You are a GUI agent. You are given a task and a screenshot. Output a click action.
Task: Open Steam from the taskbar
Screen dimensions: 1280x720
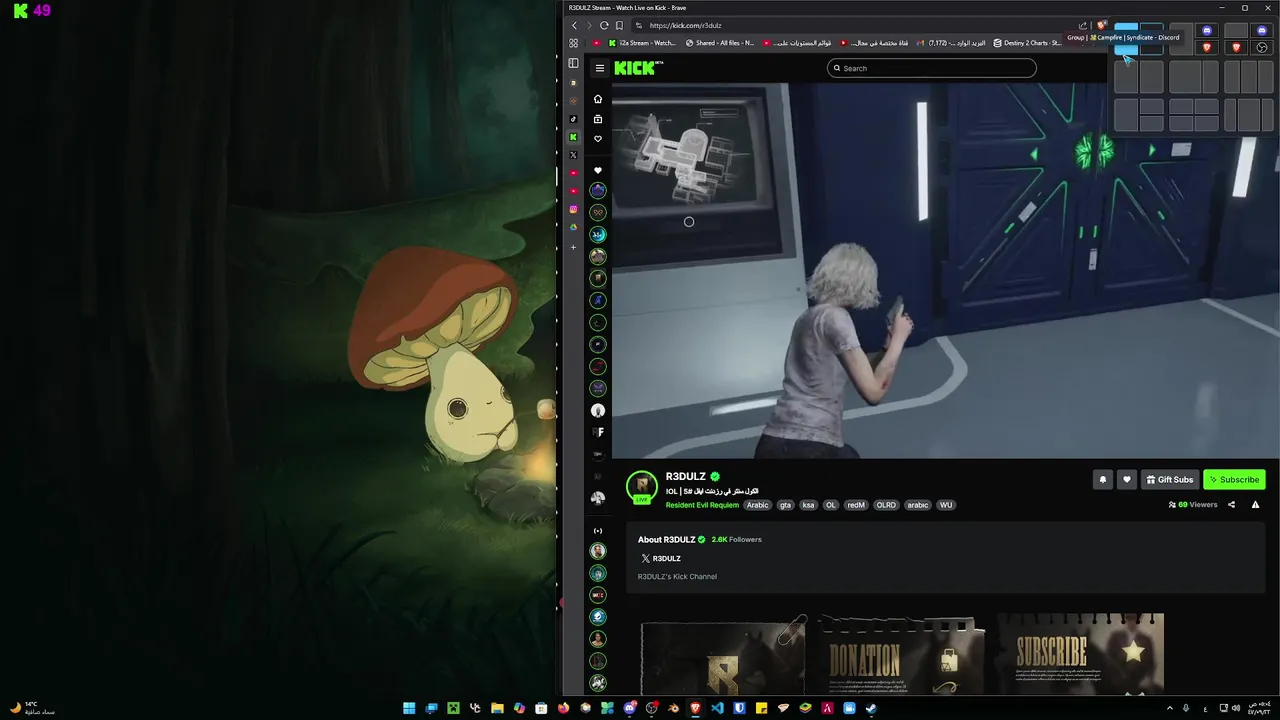tap(871, 708)
